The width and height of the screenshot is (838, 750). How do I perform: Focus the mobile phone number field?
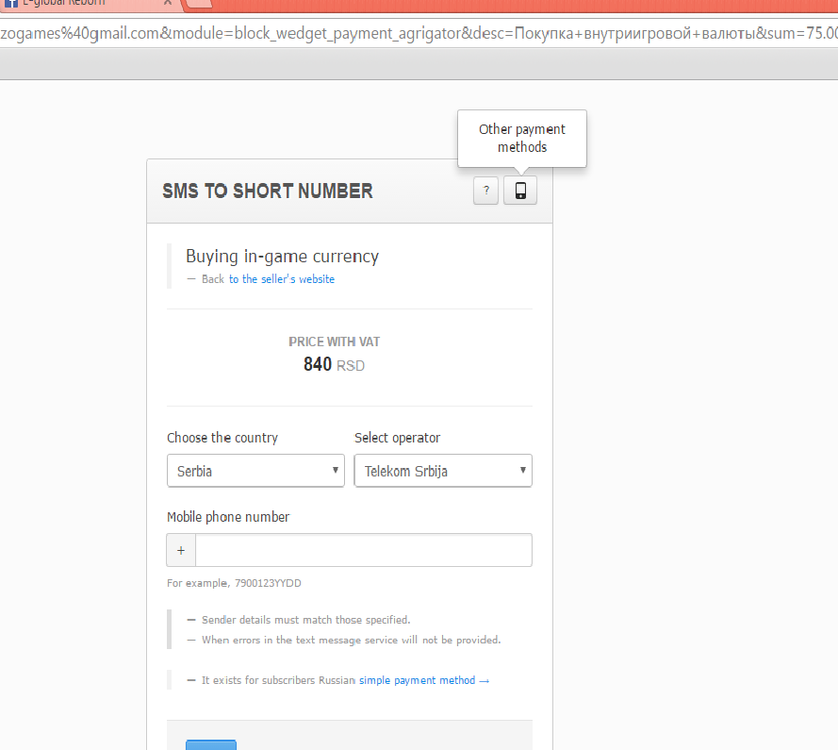point(363,550)
